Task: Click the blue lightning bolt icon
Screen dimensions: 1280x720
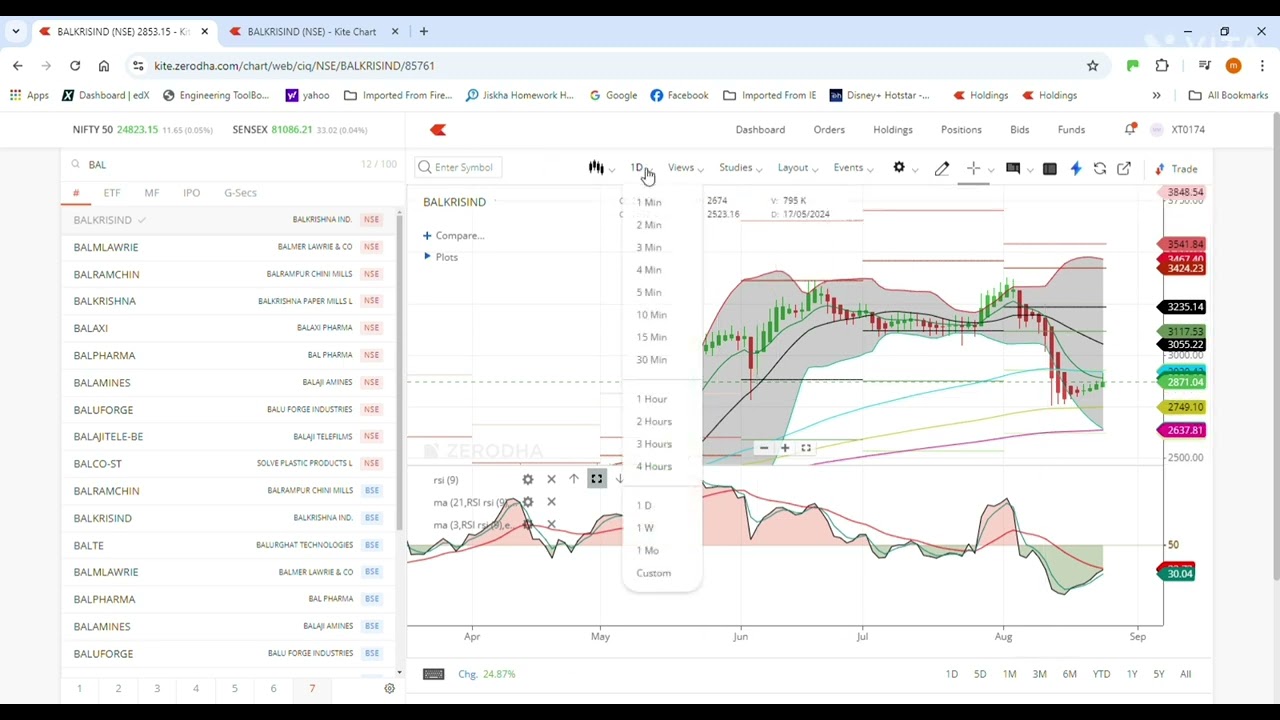Action: coord(1076,169)
